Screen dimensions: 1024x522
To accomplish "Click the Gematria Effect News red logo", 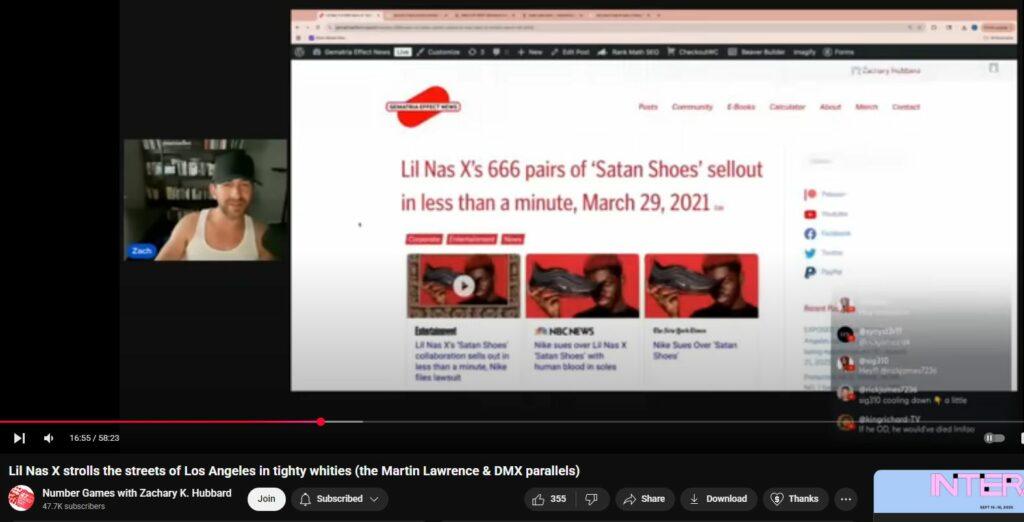I will [x=423, y=106].
